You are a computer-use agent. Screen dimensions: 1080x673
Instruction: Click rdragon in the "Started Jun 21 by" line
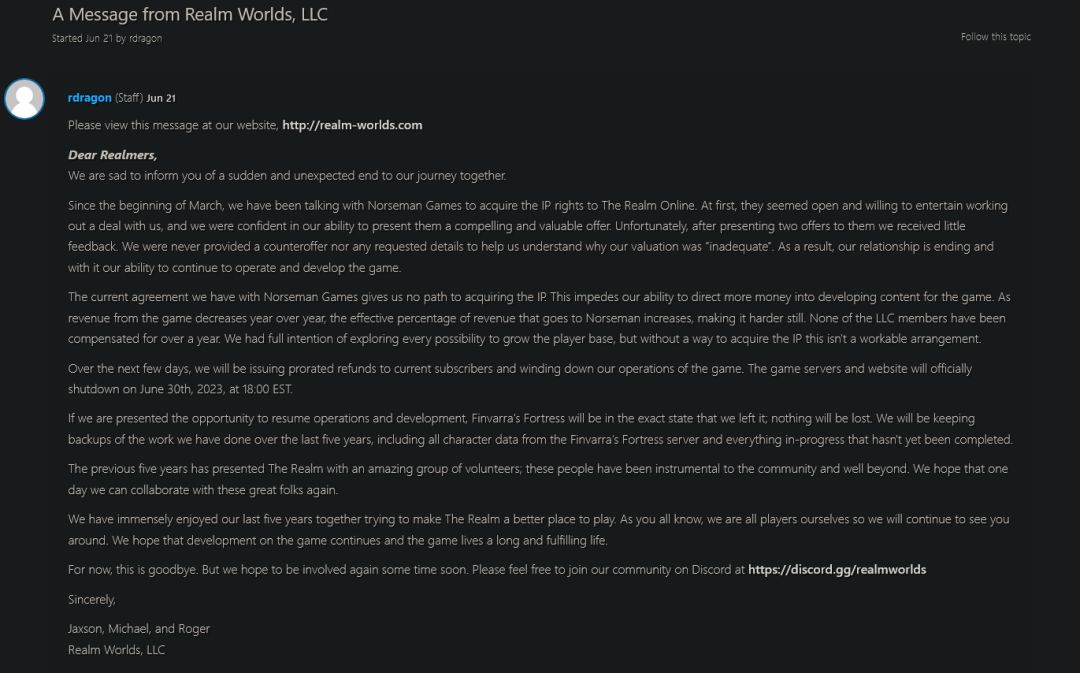coord(145,39)
